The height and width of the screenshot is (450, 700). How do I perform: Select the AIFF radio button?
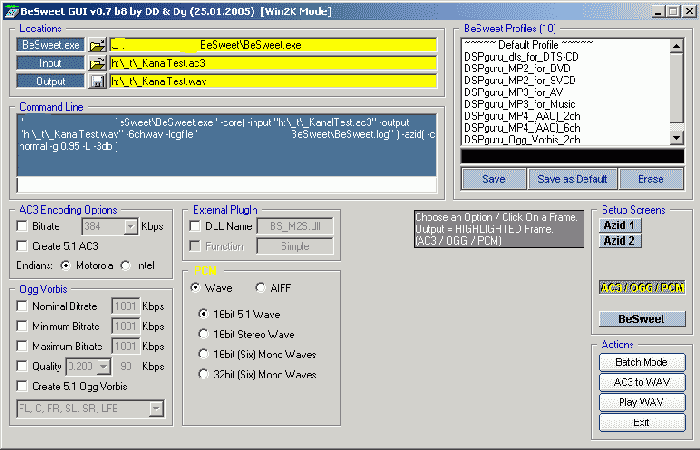pyautogui.click(x=260, y=288)
